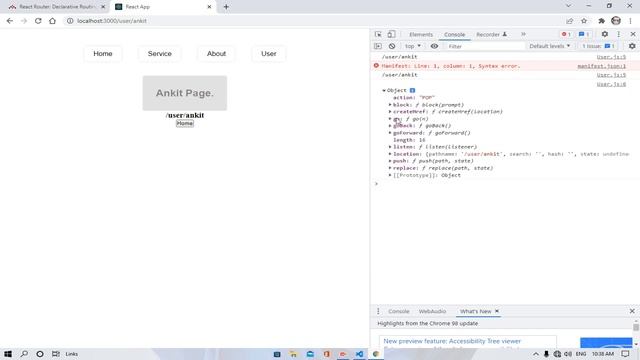Toggle the device toolbar icon
Screen dimensions: 640x360
391,34
